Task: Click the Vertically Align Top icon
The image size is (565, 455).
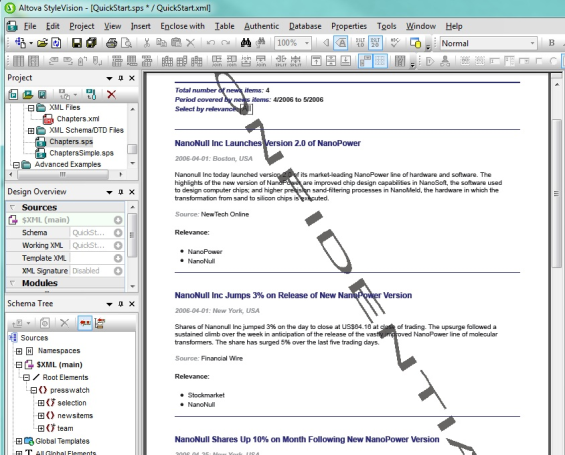Action: [x=316, y=61]
